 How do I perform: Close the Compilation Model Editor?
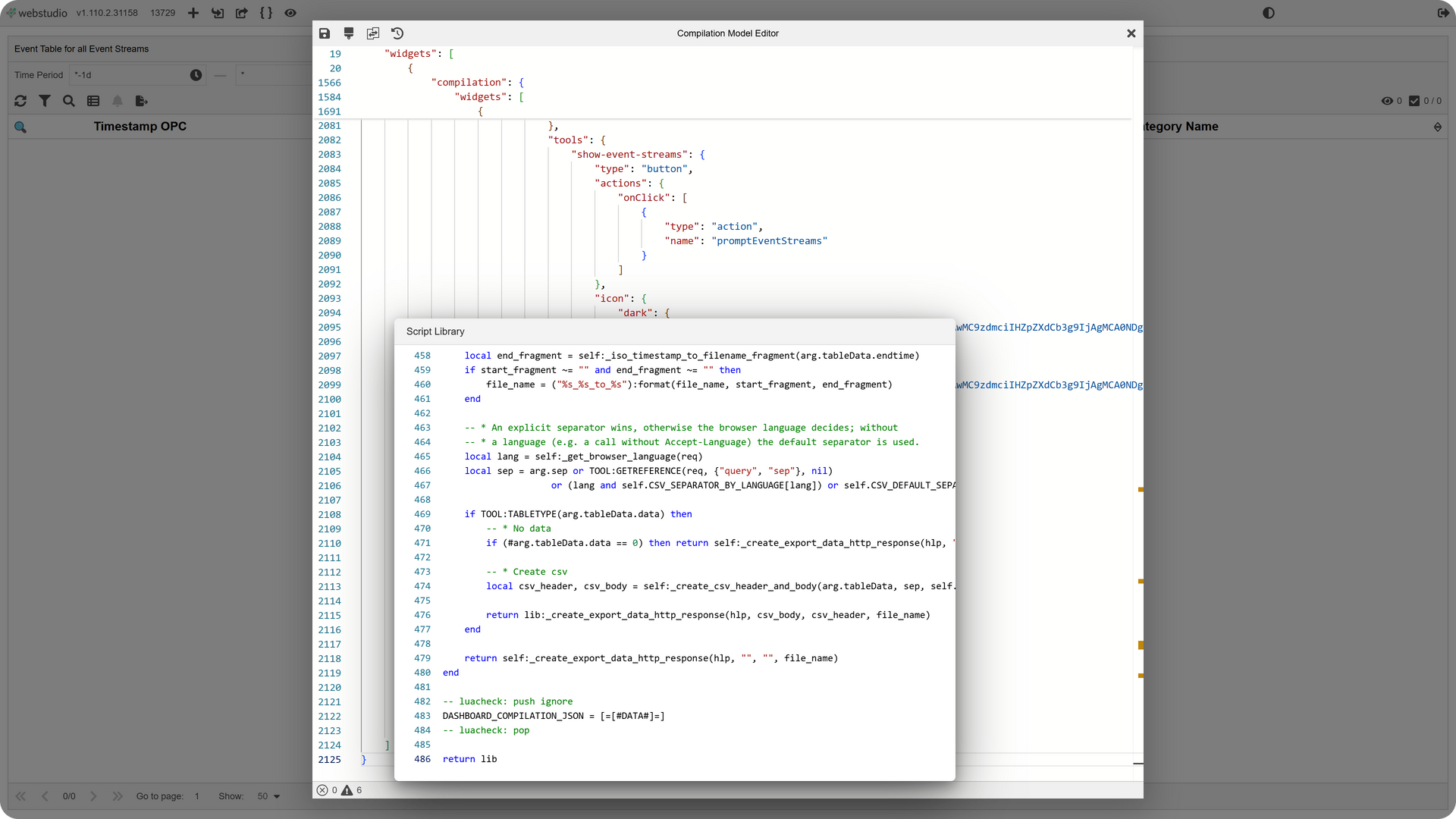[1131, 33]
